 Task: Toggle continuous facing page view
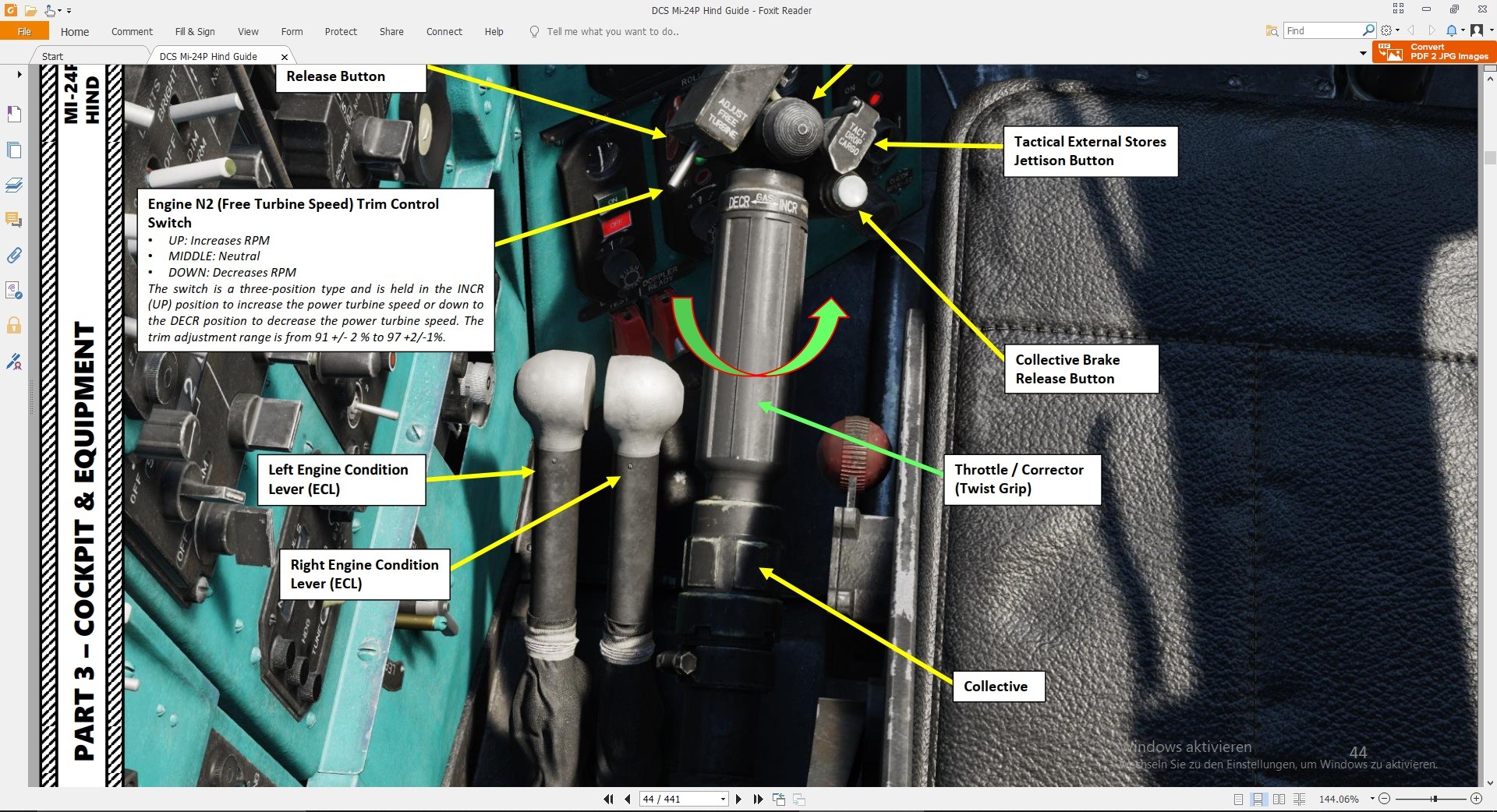(1299, 799)
